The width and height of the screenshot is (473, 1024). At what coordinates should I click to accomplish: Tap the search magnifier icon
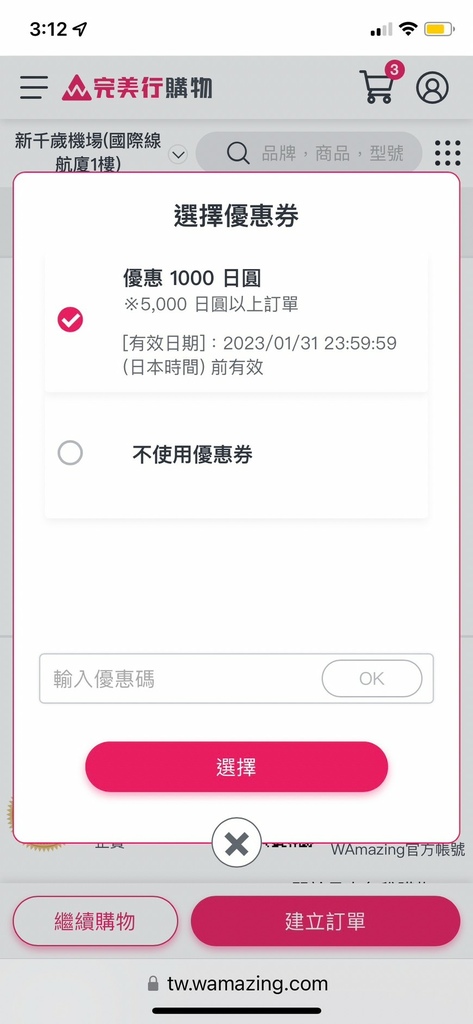(x=238, y=153)
